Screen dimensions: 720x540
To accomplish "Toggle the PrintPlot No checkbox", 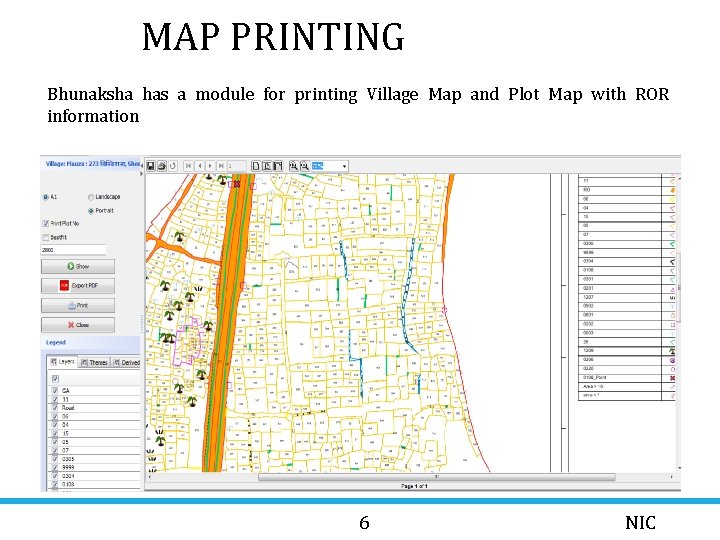I will [x=45, y=224].
